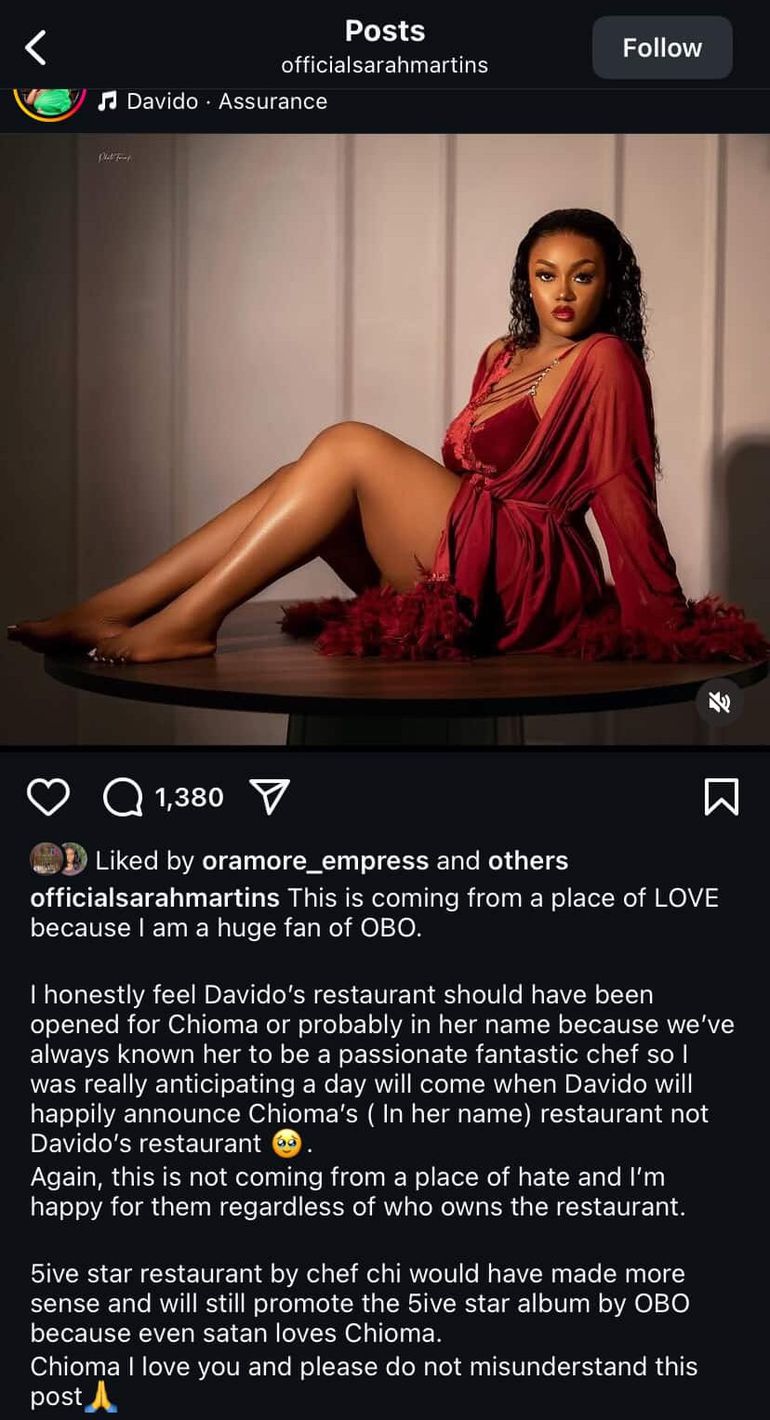View the oramore_empress profile from likes

[x=315, y=860]
